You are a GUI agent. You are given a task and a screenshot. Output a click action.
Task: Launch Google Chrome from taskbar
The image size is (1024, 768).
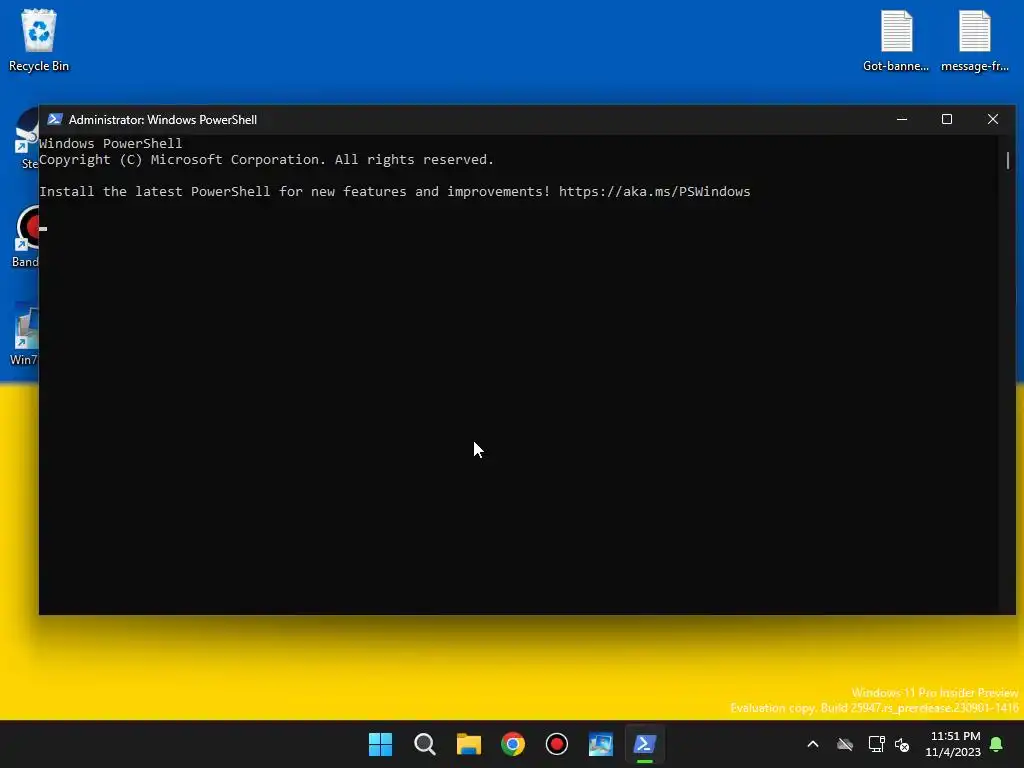coord(513,744)
